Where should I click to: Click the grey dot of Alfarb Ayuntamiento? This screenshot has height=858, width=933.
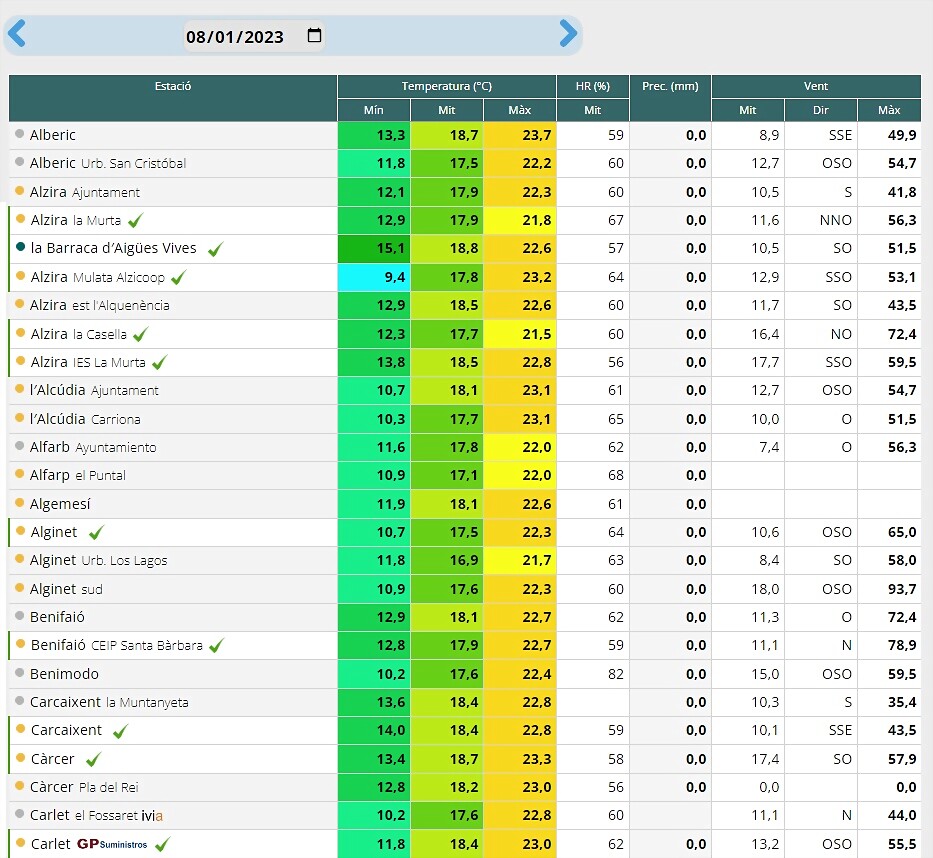[20, 446]
